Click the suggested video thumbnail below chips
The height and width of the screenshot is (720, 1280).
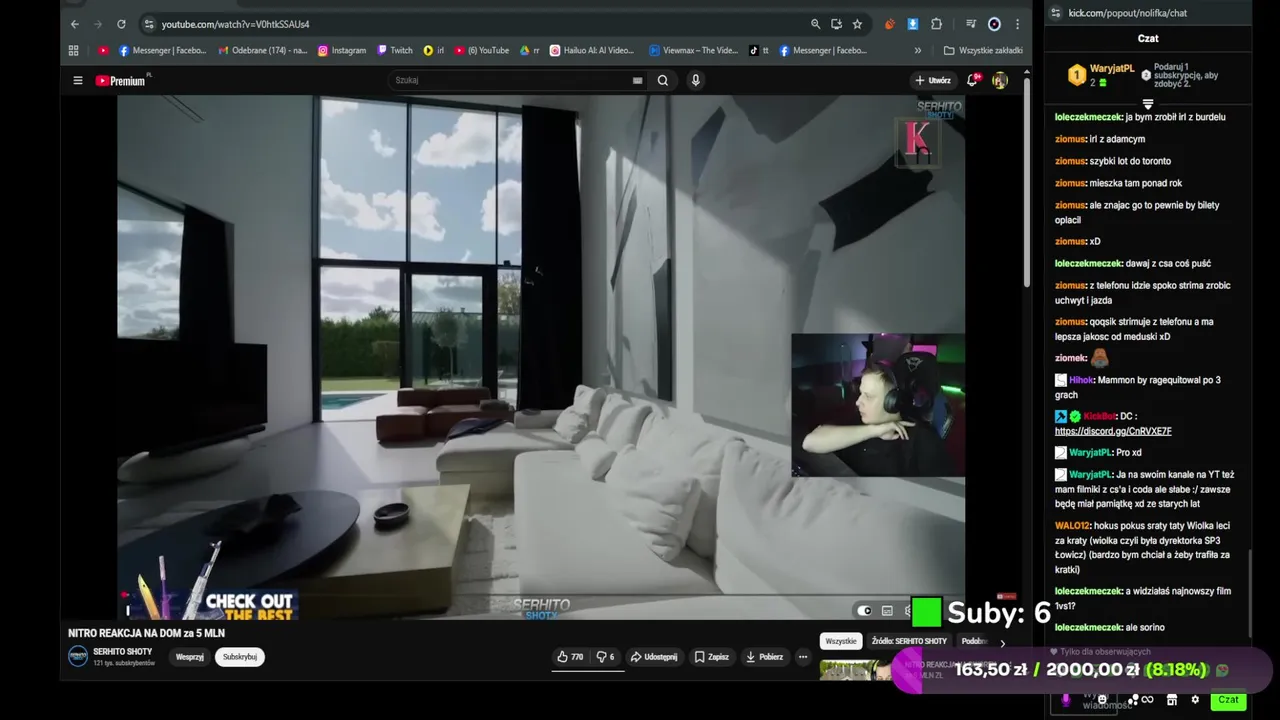[855, 670]
